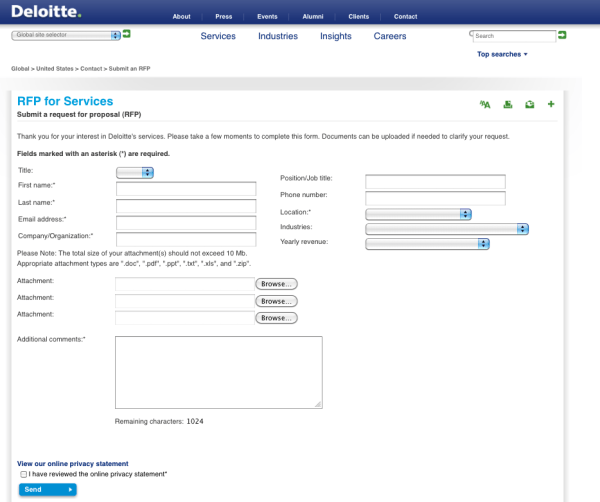Click the Phone number field
Image resolution: width=600 pixels, height=502 pixels.
click(x=435, y=198)
